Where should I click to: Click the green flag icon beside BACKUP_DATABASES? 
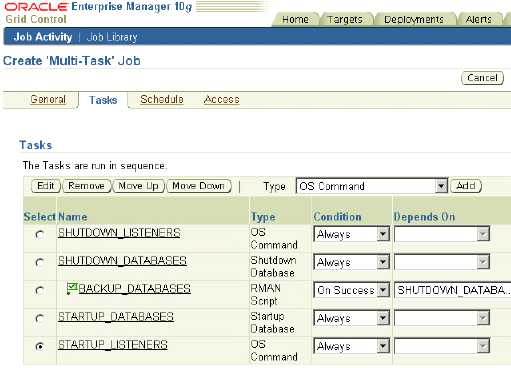click(72, 288)
